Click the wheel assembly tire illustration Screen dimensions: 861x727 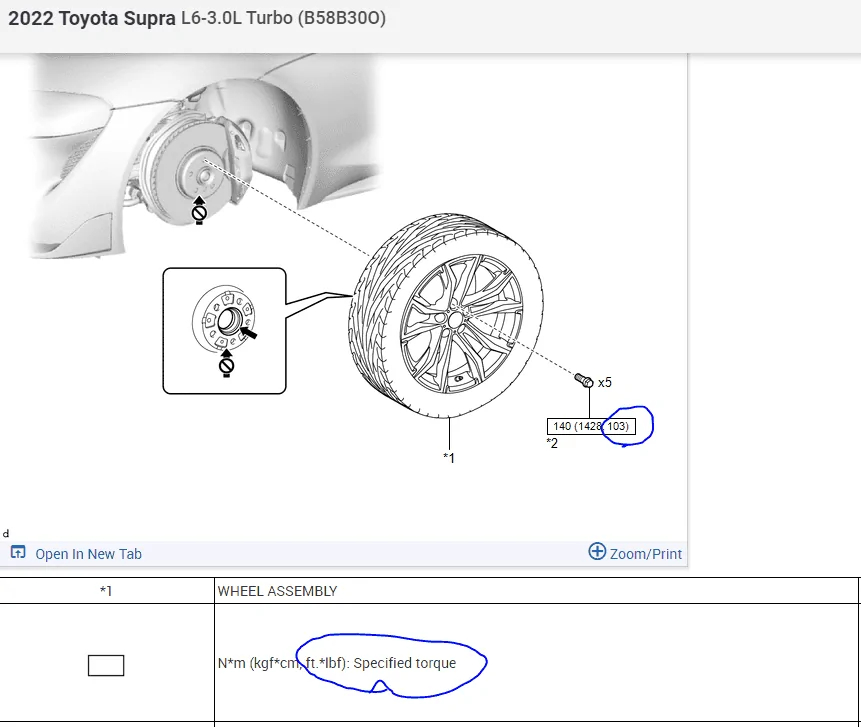(446, 316)
